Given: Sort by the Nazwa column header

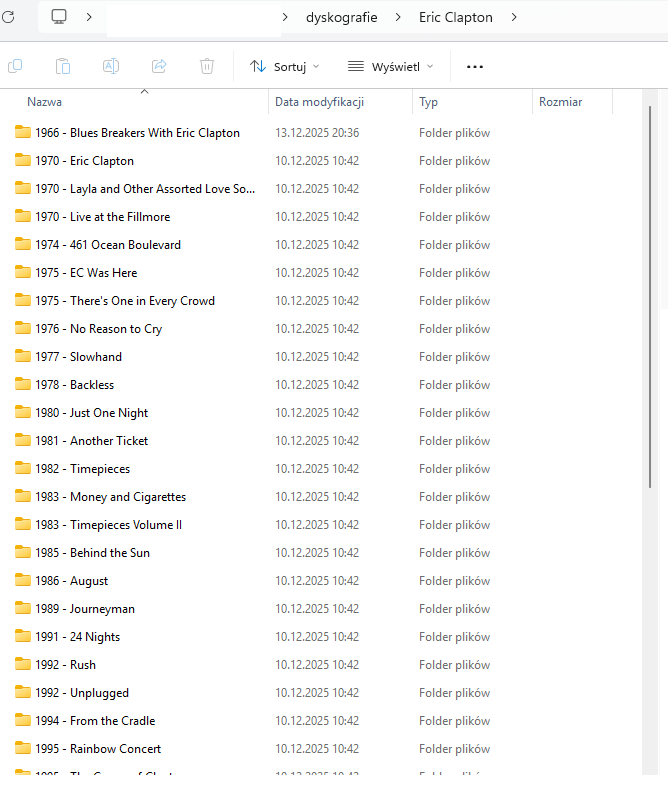Looking at the screenshot, I should coord(45,102).
